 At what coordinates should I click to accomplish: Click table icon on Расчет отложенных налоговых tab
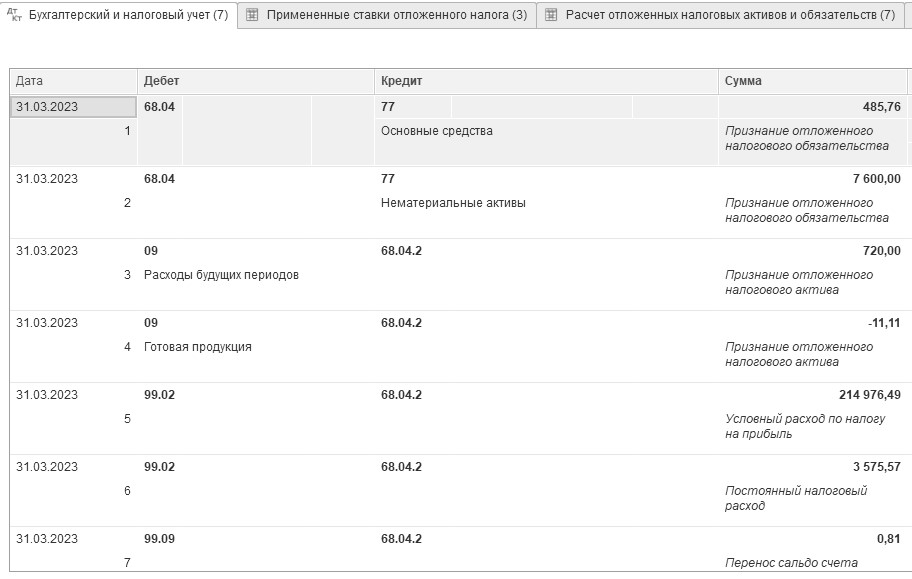[551, 15]
